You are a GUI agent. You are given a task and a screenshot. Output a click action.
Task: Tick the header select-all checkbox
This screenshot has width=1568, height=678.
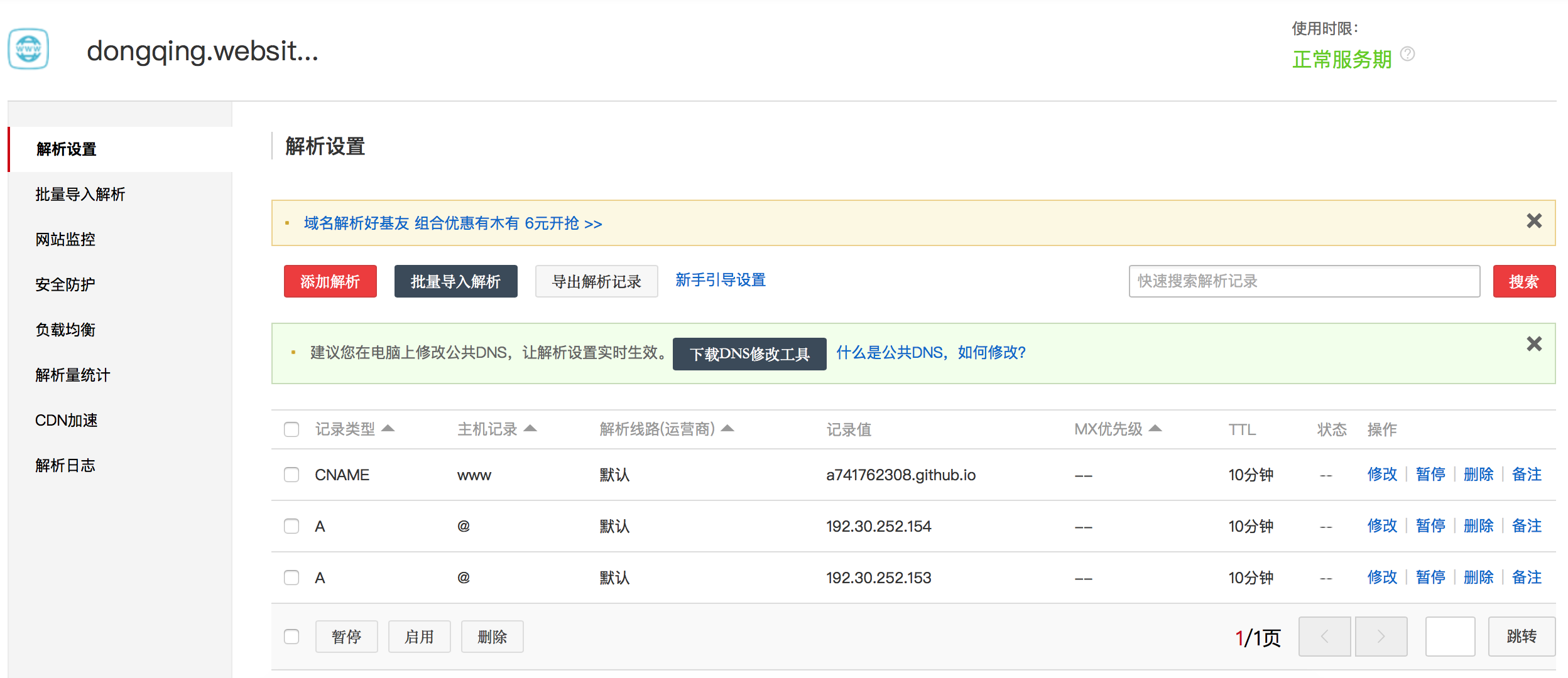pos(291,429)
